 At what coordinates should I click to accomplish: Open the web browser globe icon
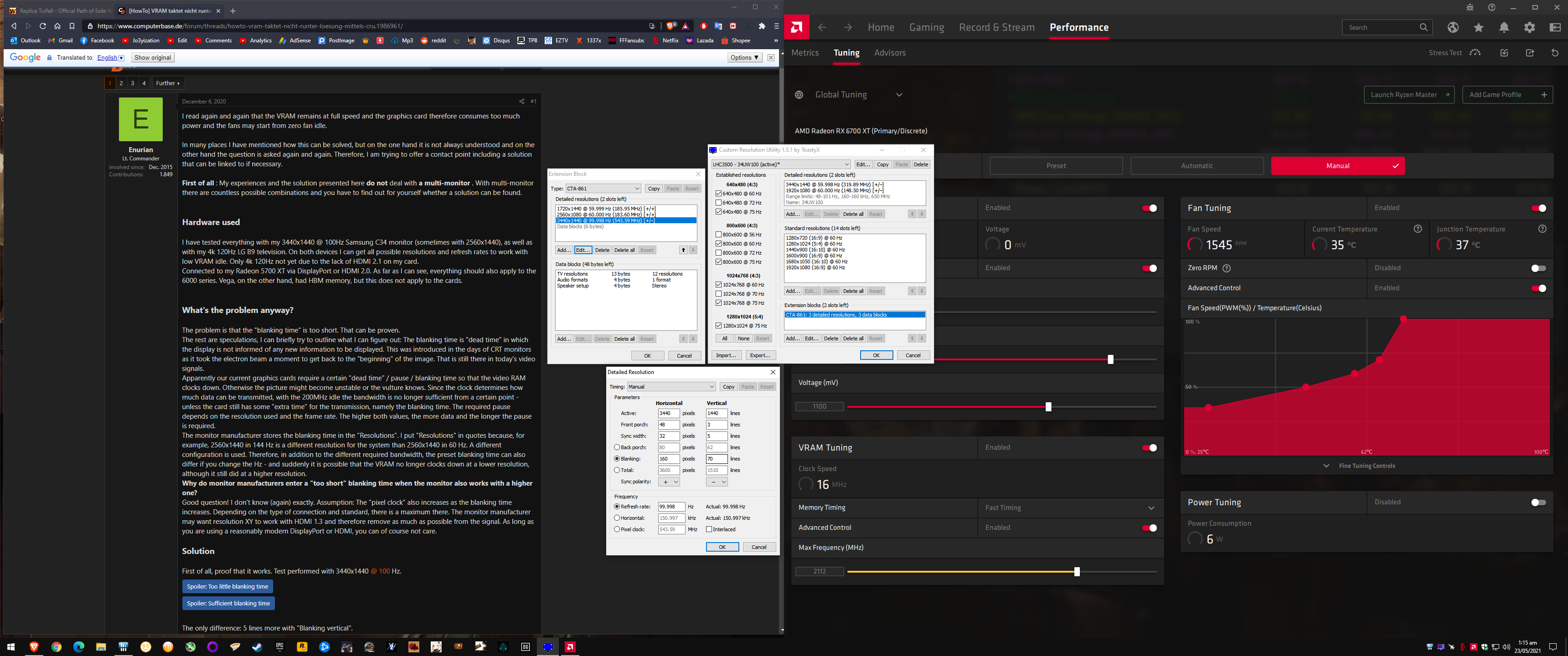pyautogui.click(x=1453, y=27)
